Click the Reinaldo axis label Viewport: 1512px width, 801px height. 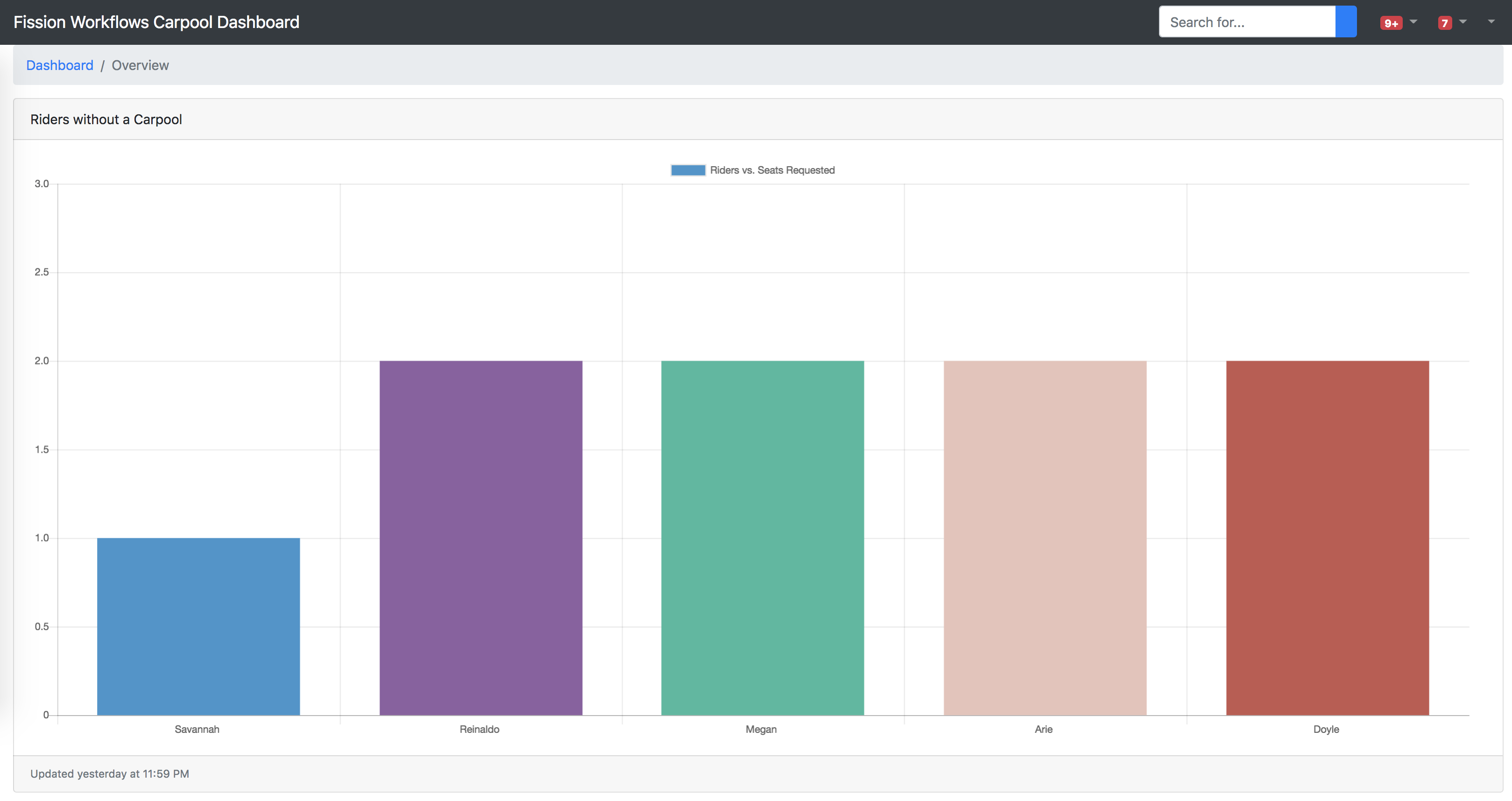point(480,730)
